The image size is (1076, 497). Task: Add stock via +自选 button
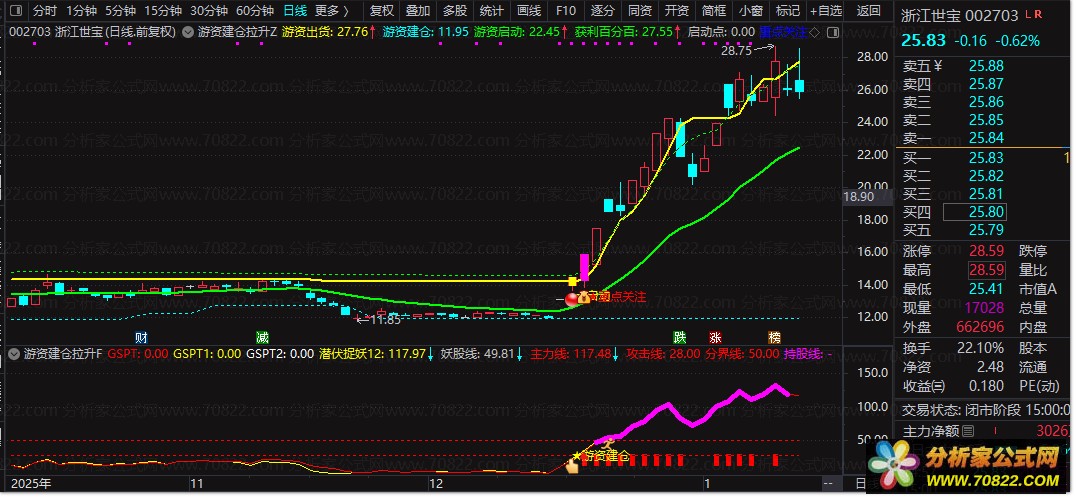coord(825,11)
